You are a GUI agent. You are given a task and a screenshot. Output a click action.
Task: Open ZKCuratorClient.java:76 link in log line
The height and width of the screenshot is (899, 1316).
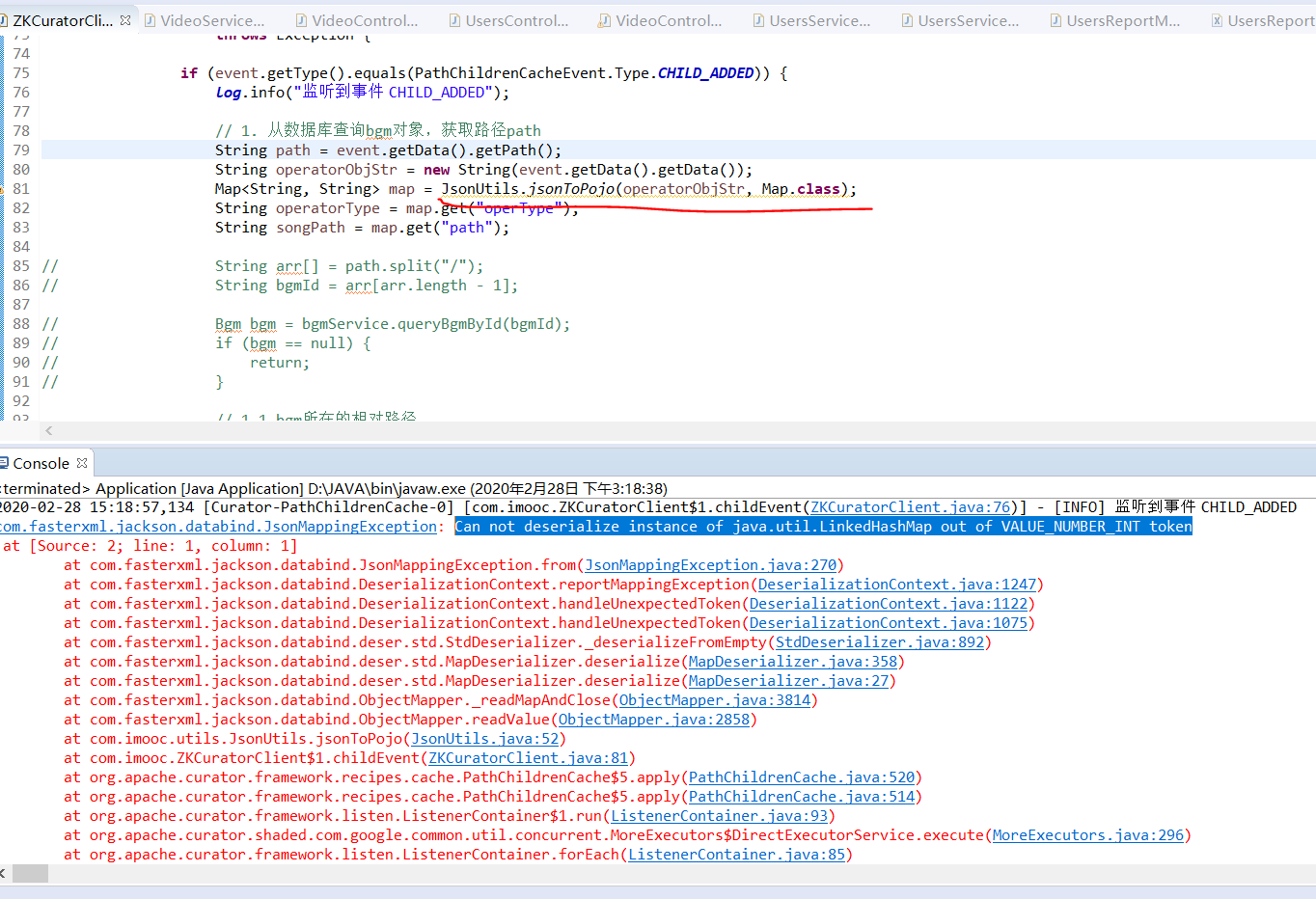point(910,507)
